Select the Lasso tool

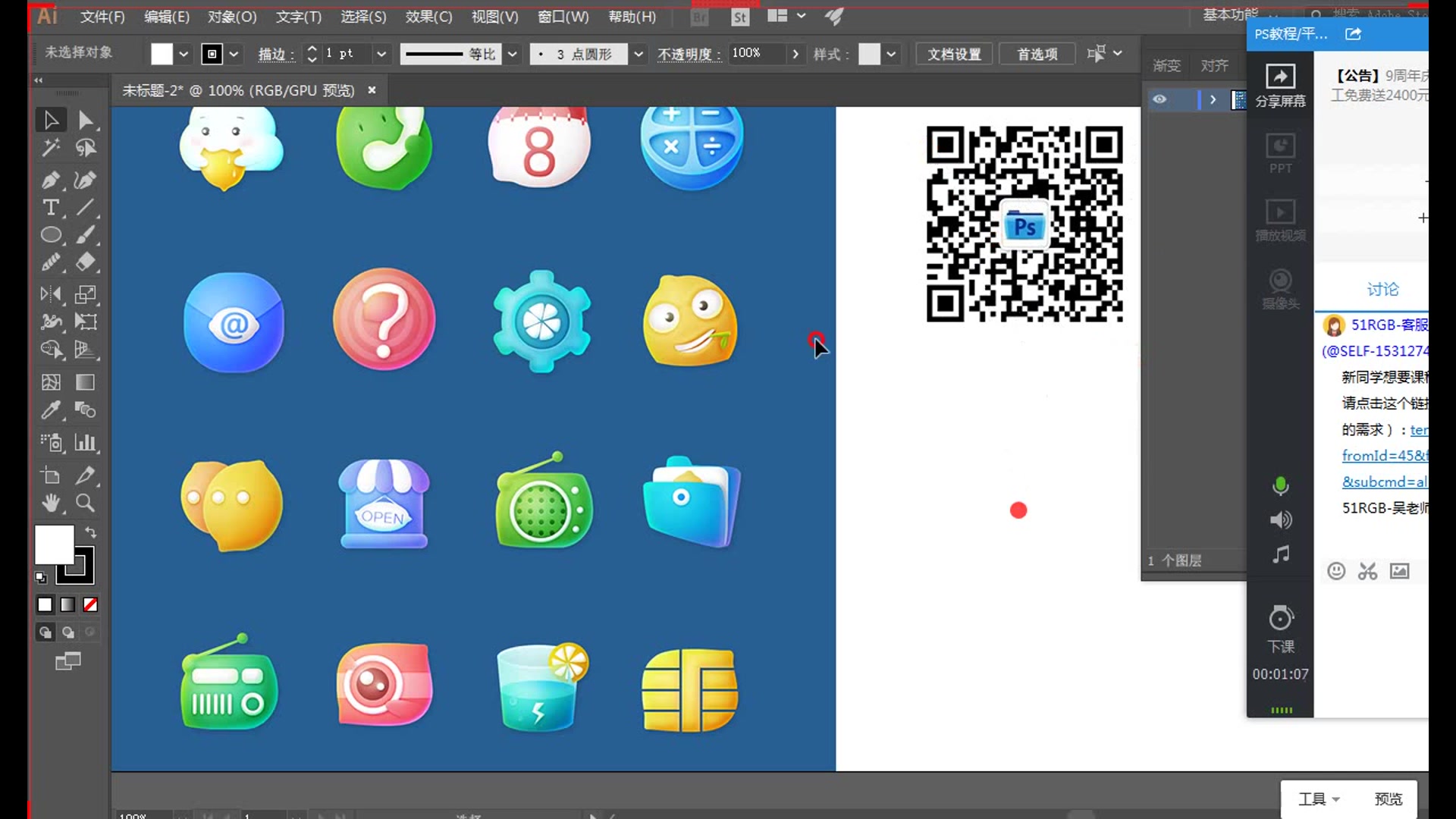(x=86, y=147)
